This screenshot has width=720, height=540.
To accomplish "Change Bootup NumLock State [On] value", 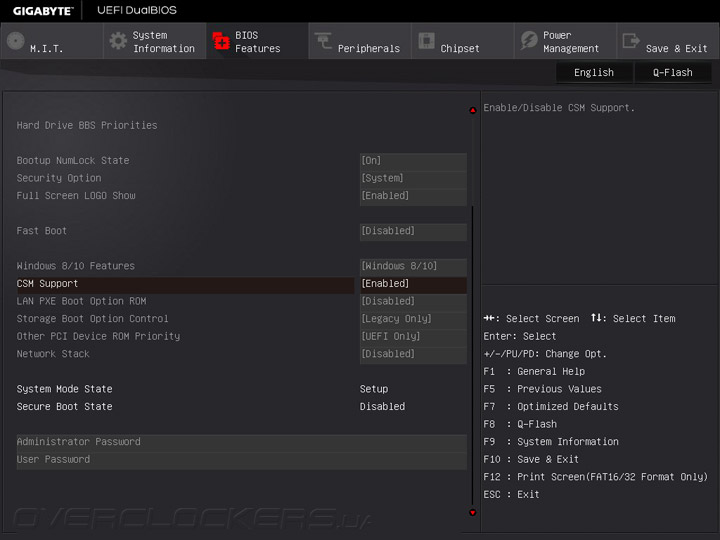I will (x=413, y=161).
